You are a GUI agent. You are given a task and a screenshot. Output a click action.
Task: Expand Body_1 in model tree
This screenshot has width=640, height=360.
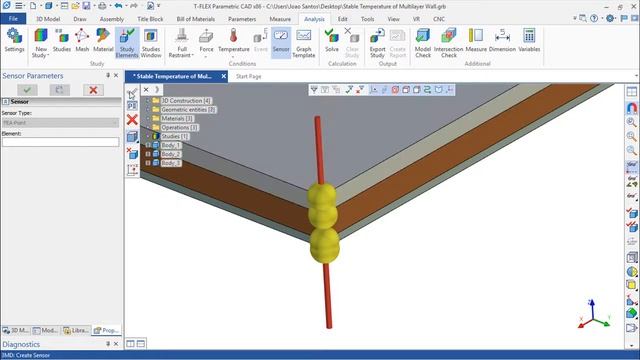point(148,145)
